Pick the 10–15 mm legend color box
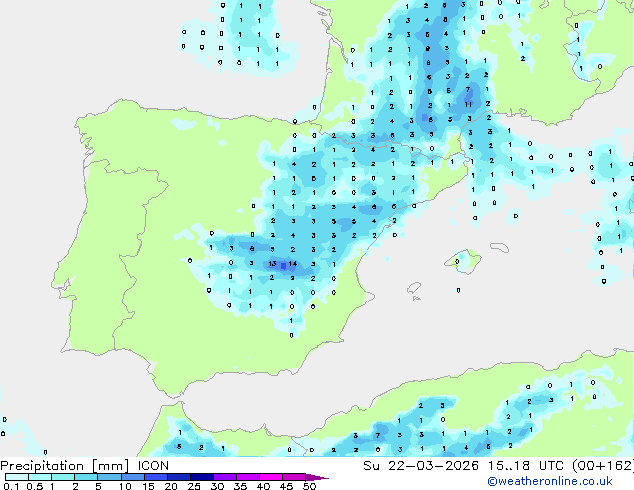 (132, 477)
